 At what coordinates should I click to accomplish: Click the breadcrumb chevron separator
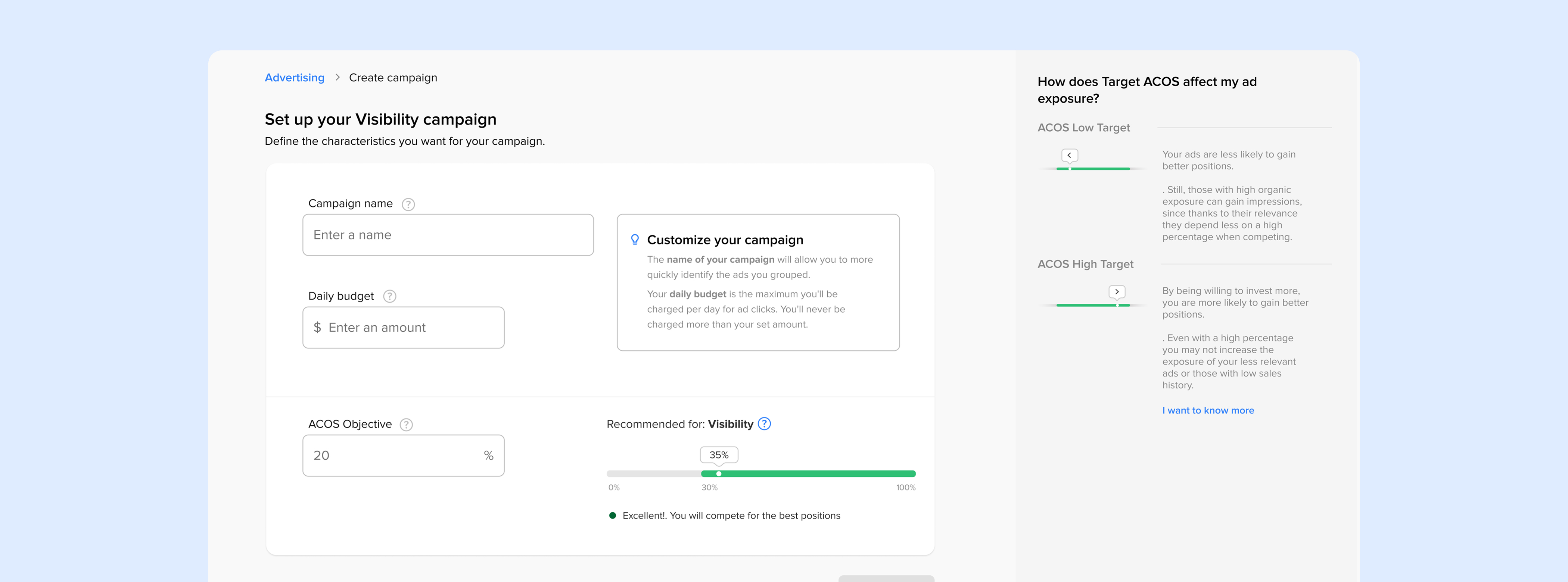pos(337,77)
